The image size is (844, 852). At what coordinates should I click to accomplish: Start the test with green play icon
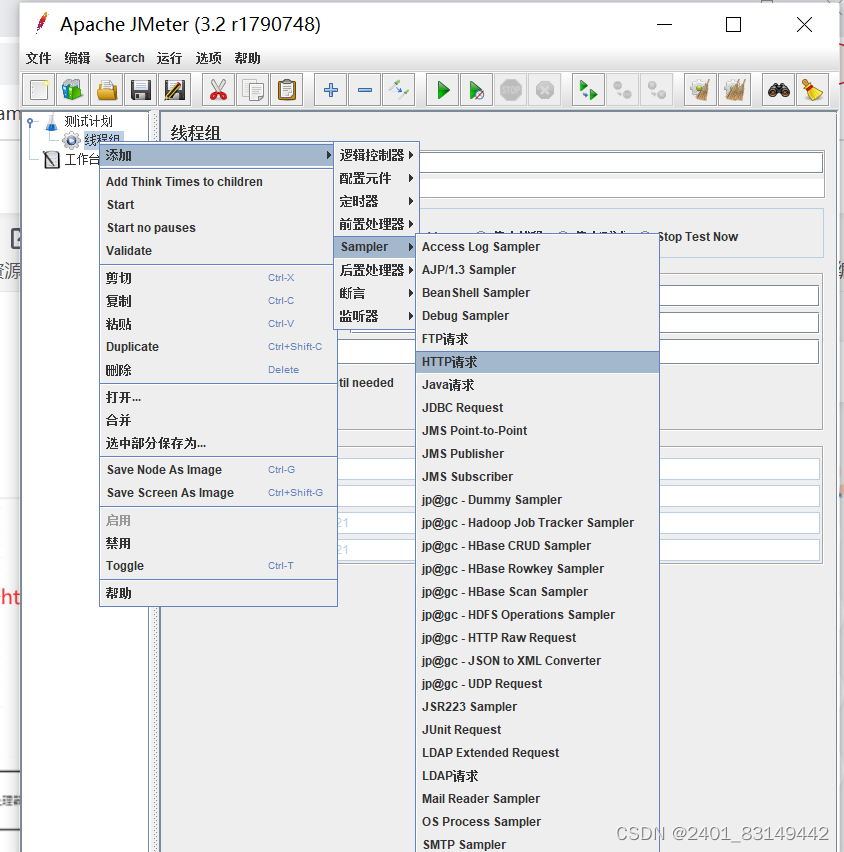point(442,90)
